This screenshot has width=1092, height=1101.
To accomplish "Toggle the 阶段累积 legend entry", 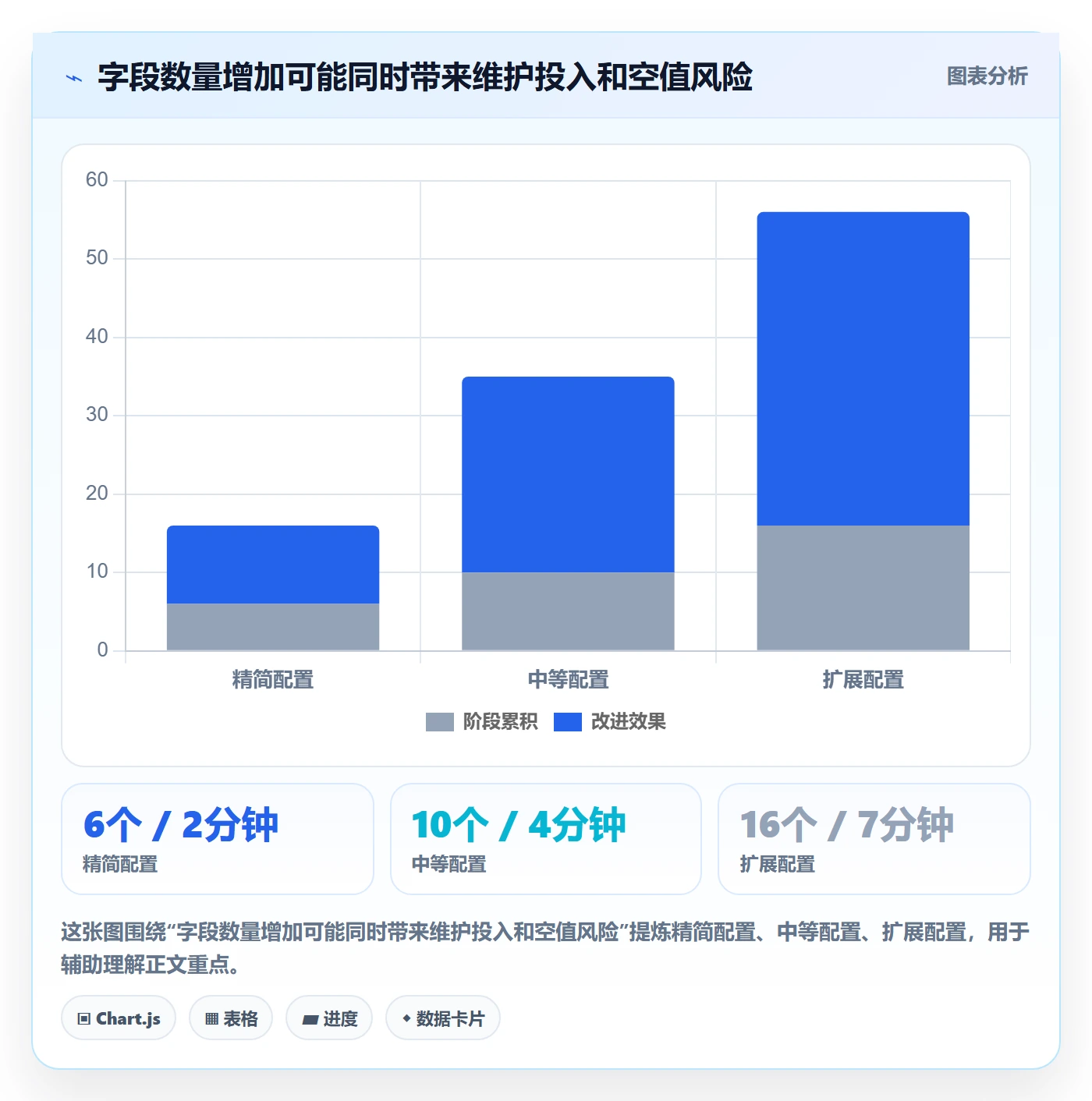I will pyautogui.click(x=481, y=722).
